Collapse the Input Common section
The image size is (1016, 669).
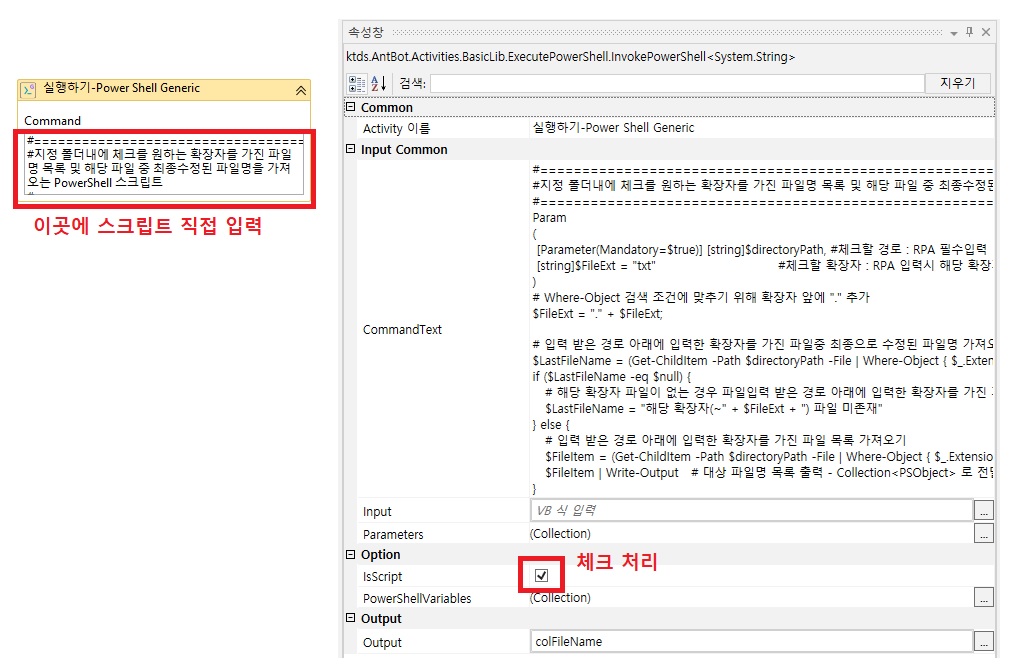tap(350, 150)
